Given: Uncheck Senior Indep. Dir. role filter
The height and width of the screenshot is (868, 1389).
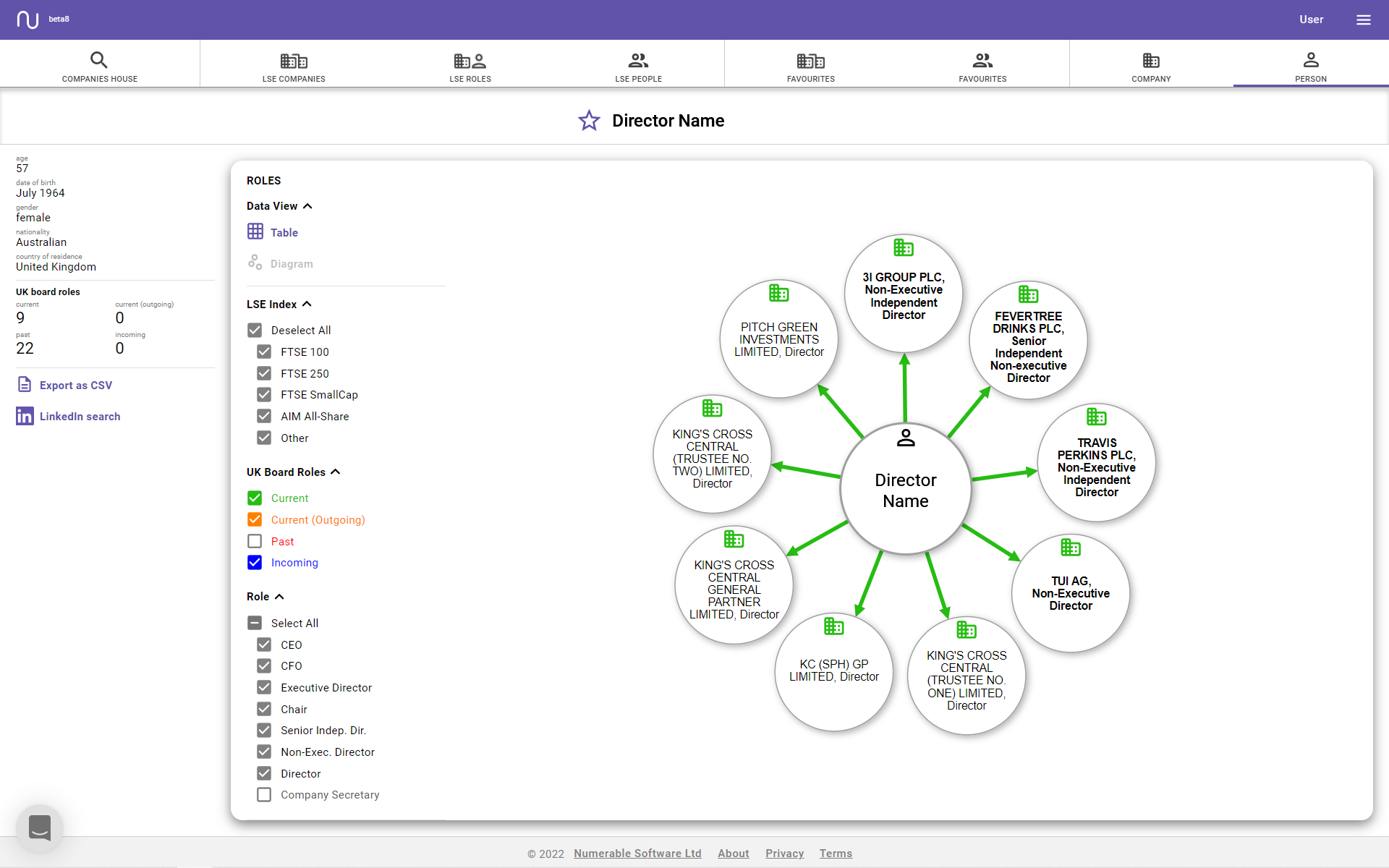Looking at the screenshot, I should 264,730.
